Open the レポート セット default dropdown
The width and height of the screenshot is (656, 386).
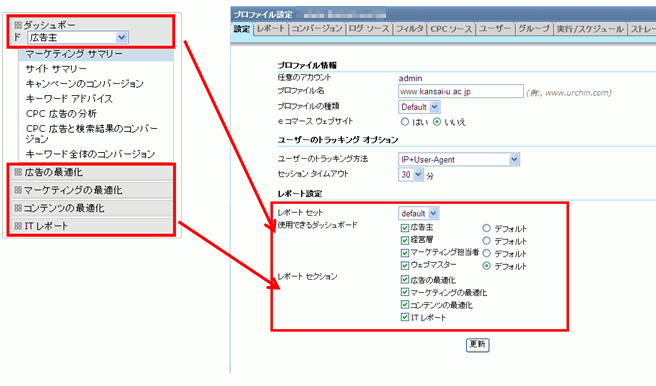click(418, 213)
